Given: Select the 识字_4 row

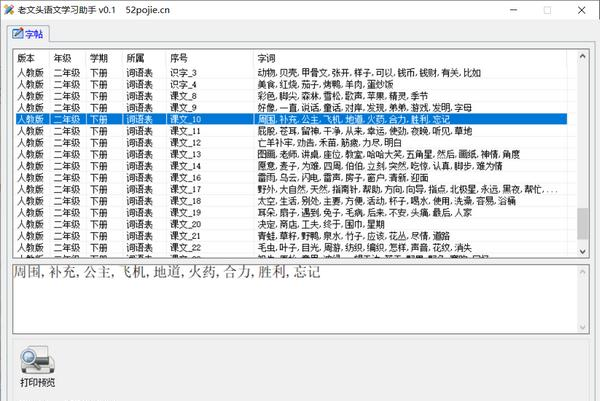Looking at the screenshot, I should [x=291, y=84].
